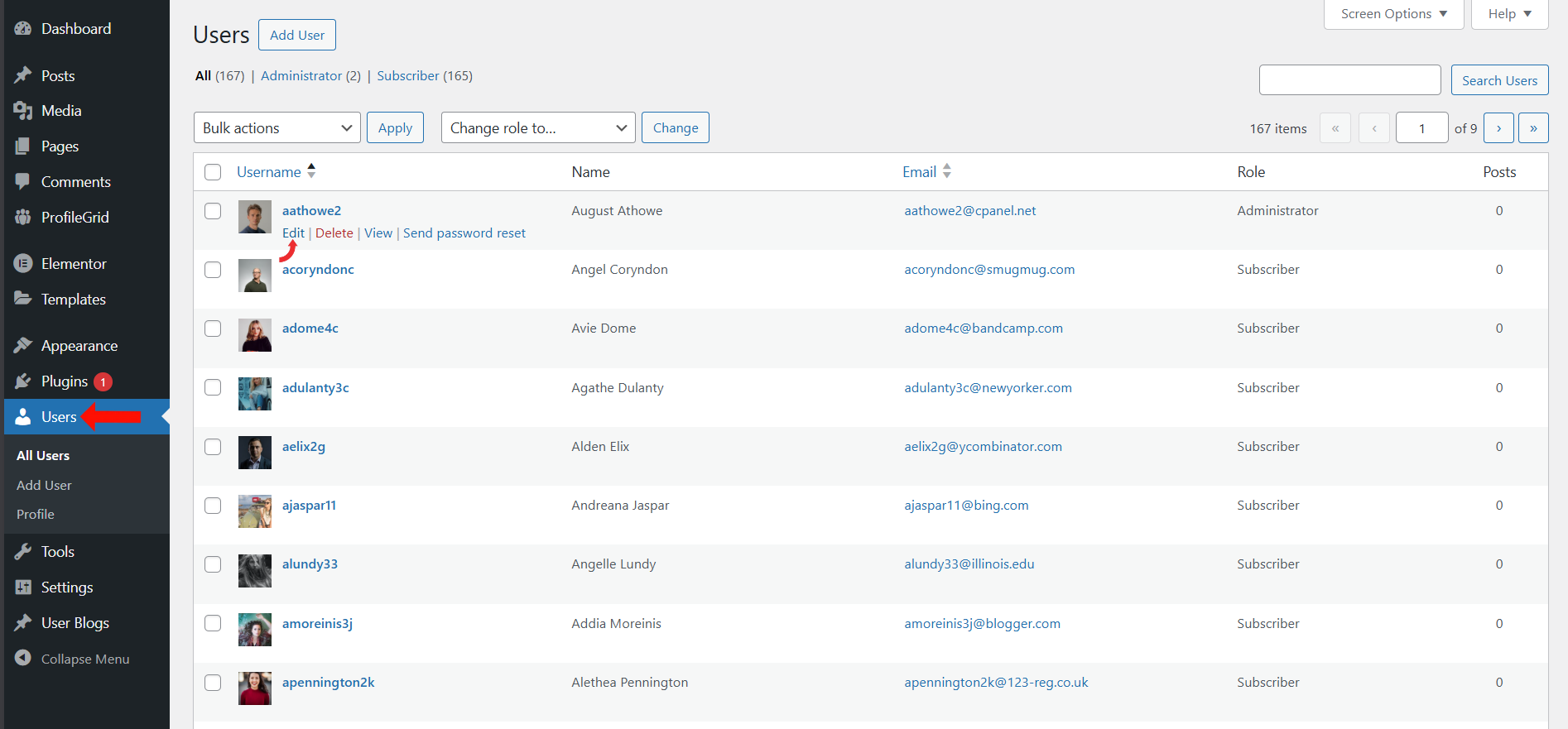Click into the user search input field

coord(1349,80)
